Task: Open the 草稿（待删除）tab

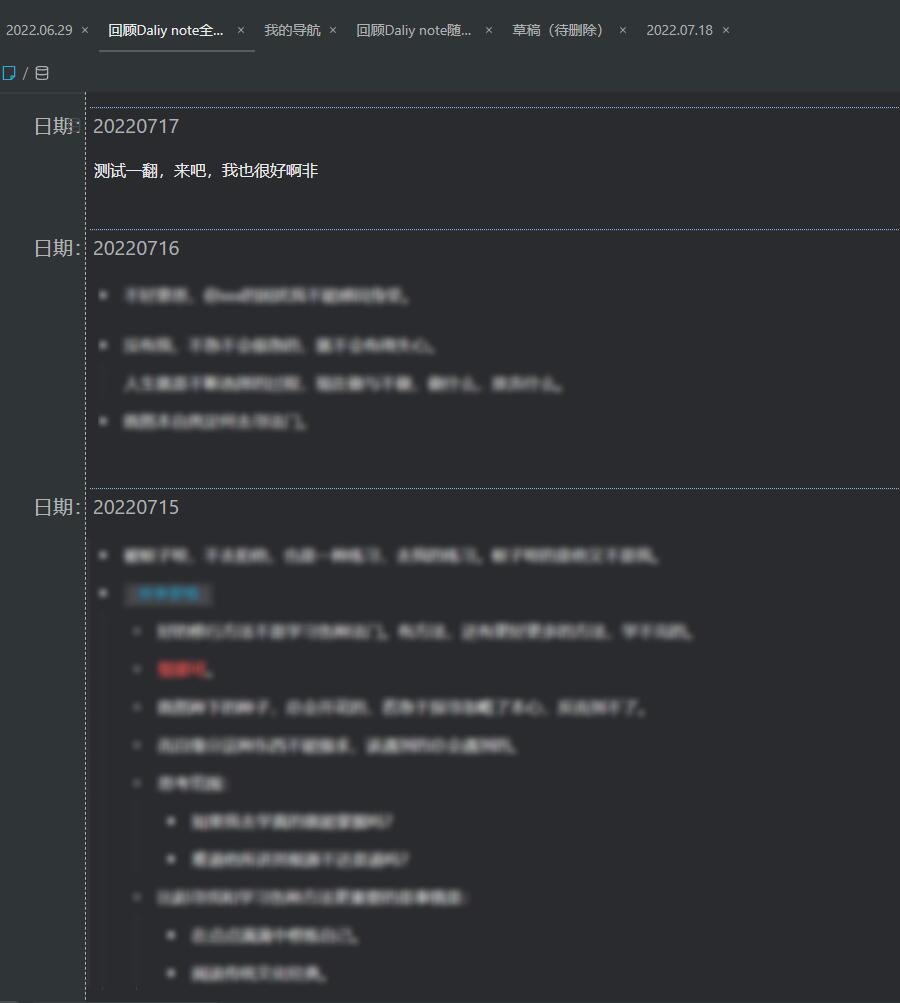Action: pos(557,30)
